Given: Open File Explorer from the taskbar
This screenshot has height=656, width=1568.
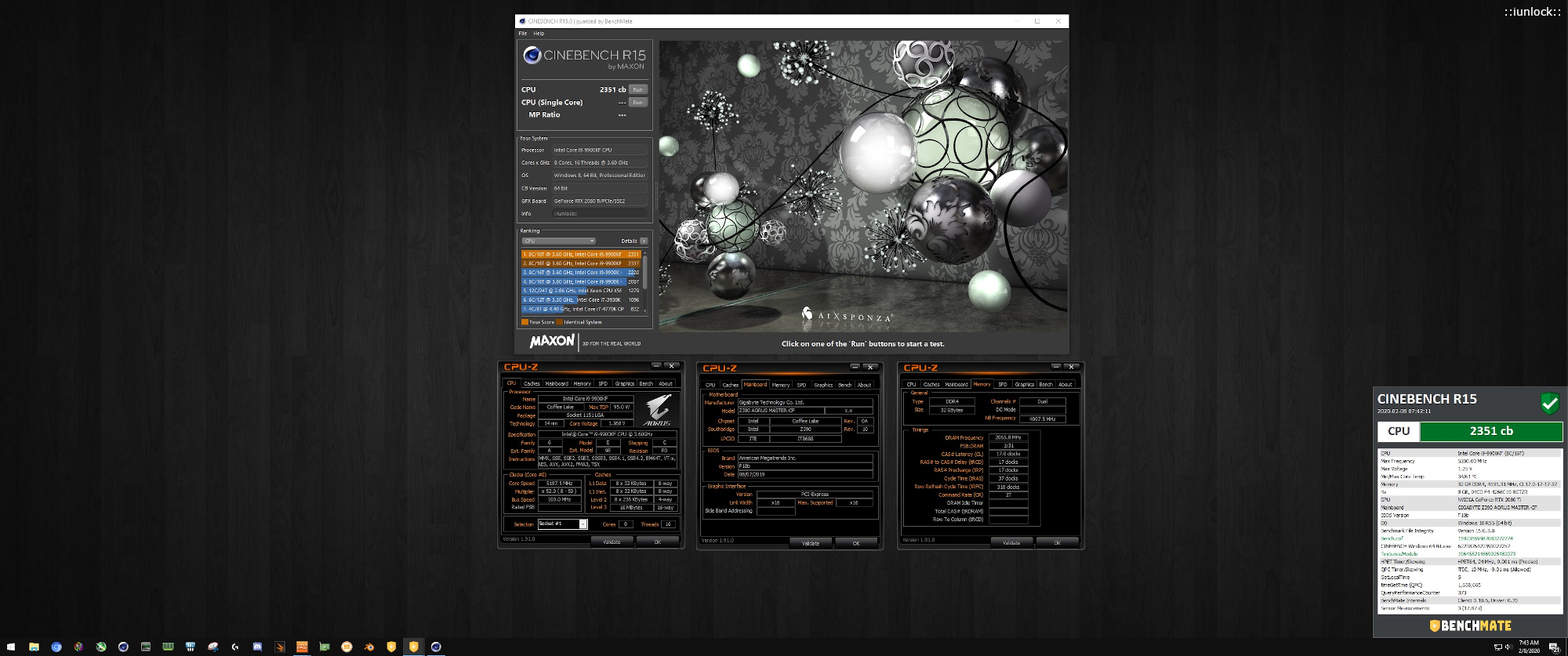Looking at the screenshot, I should click(34, 647).
